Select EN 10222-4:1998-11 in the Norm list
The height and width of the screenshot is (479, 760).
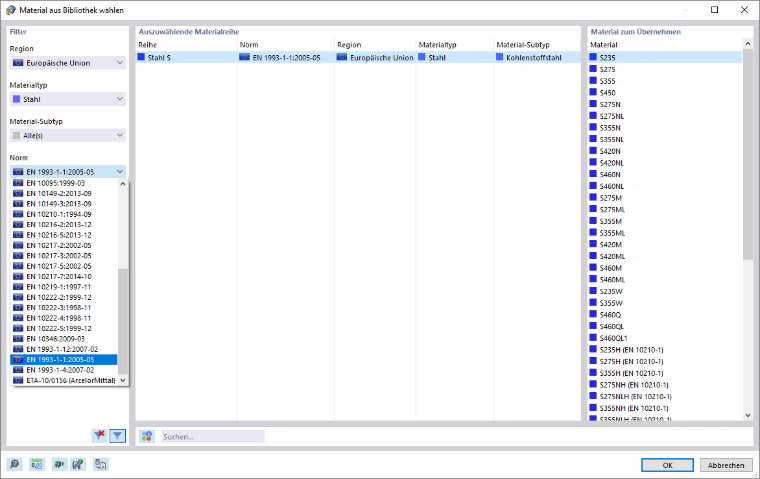pos(64,318)
